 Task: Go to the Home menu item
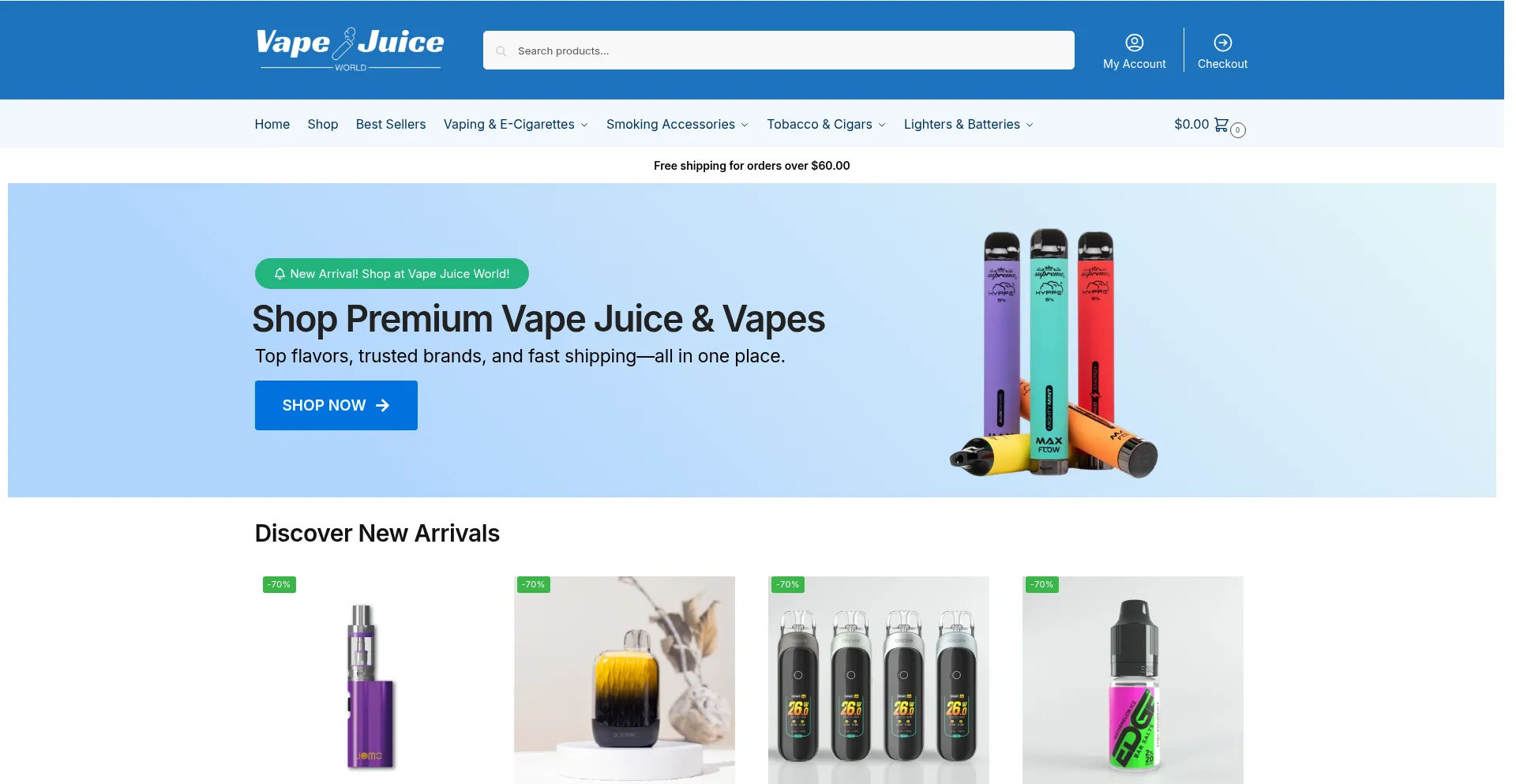(272, 125)
